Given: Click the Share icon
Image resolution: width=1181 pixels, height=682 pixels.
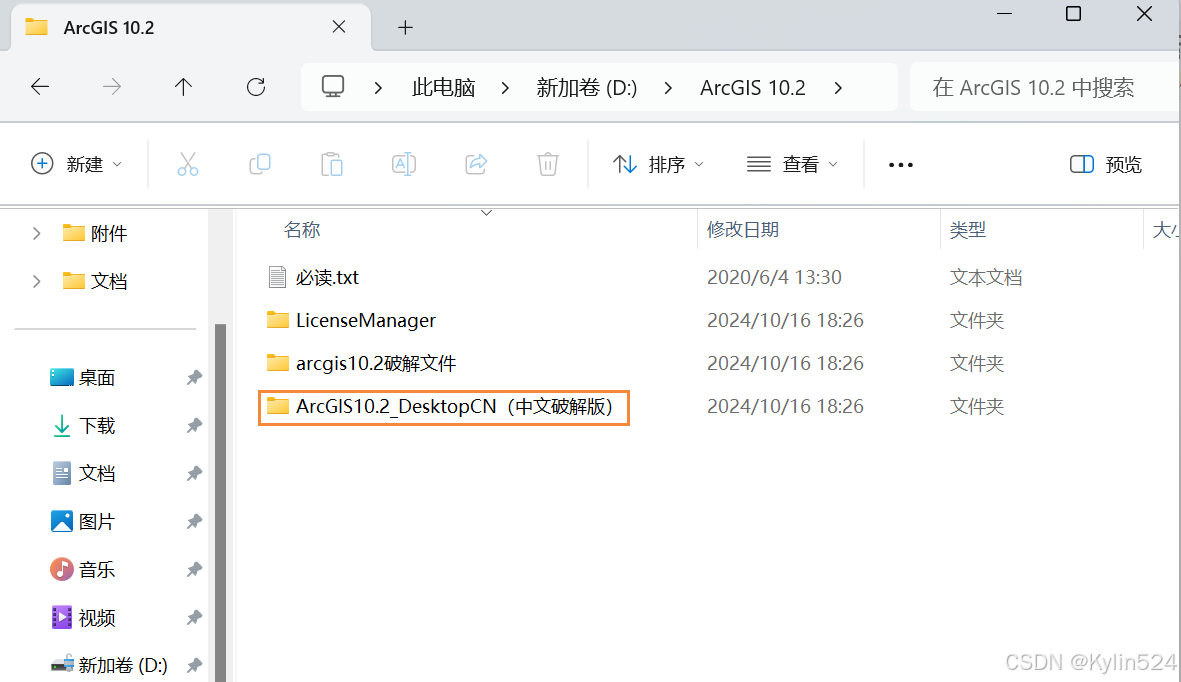Looking at the screenshot, I should coord(476,164).
